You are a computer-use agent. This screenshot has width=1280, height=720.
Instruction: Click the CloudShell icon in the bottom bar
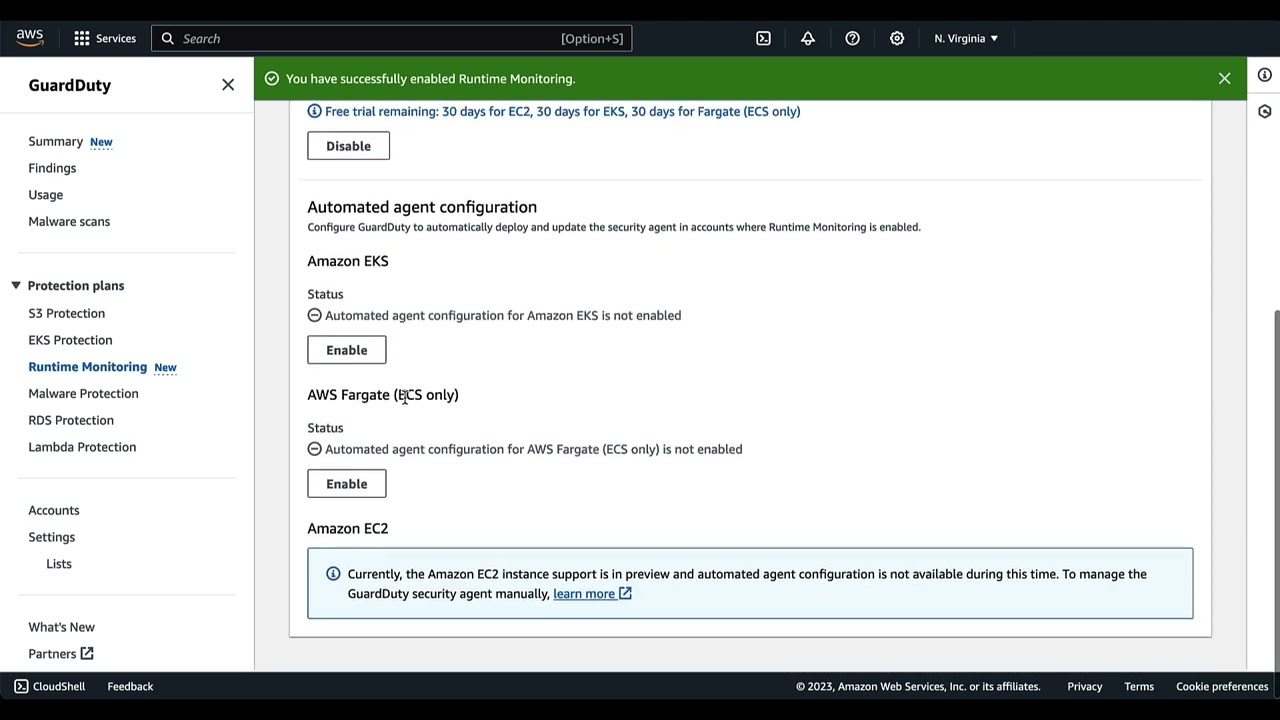point(21,686)
